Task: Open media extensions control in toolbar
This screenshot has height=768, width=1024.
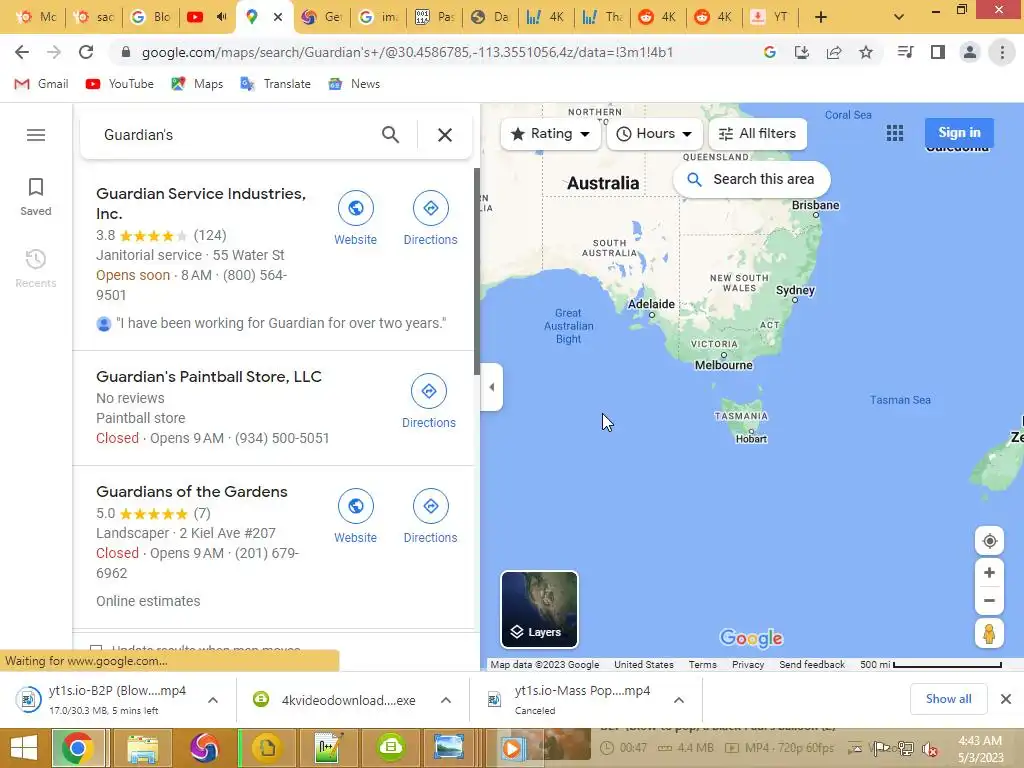Action: [905, 52]
